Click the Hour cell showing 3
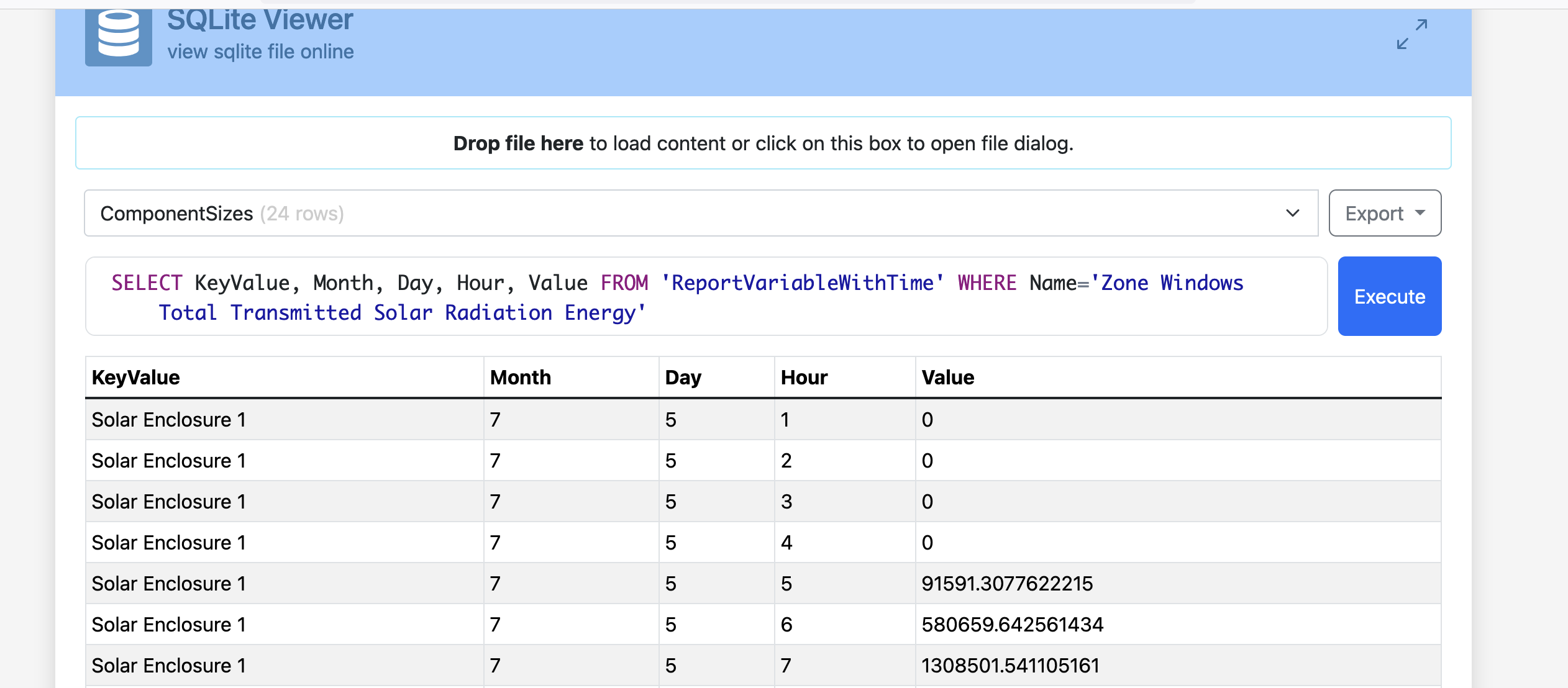The width and height of the screenshot is (1568, 688). (845, 502)
